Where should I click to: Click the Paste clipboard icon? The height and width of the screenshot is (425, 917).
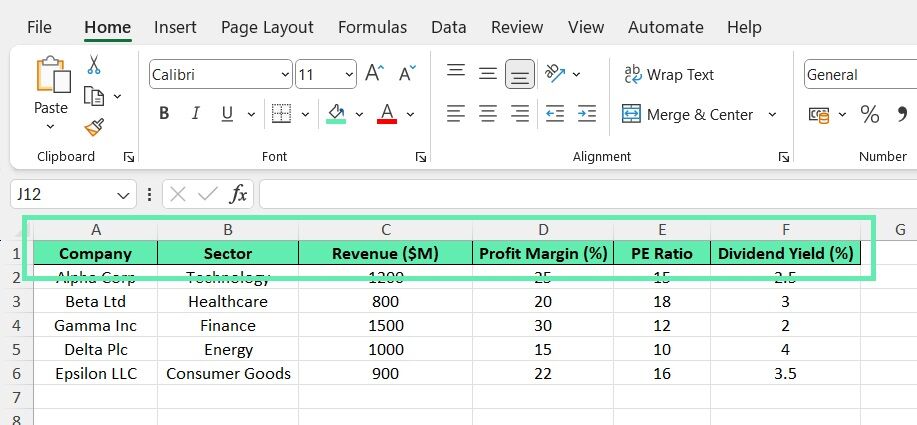click(53, 74)
